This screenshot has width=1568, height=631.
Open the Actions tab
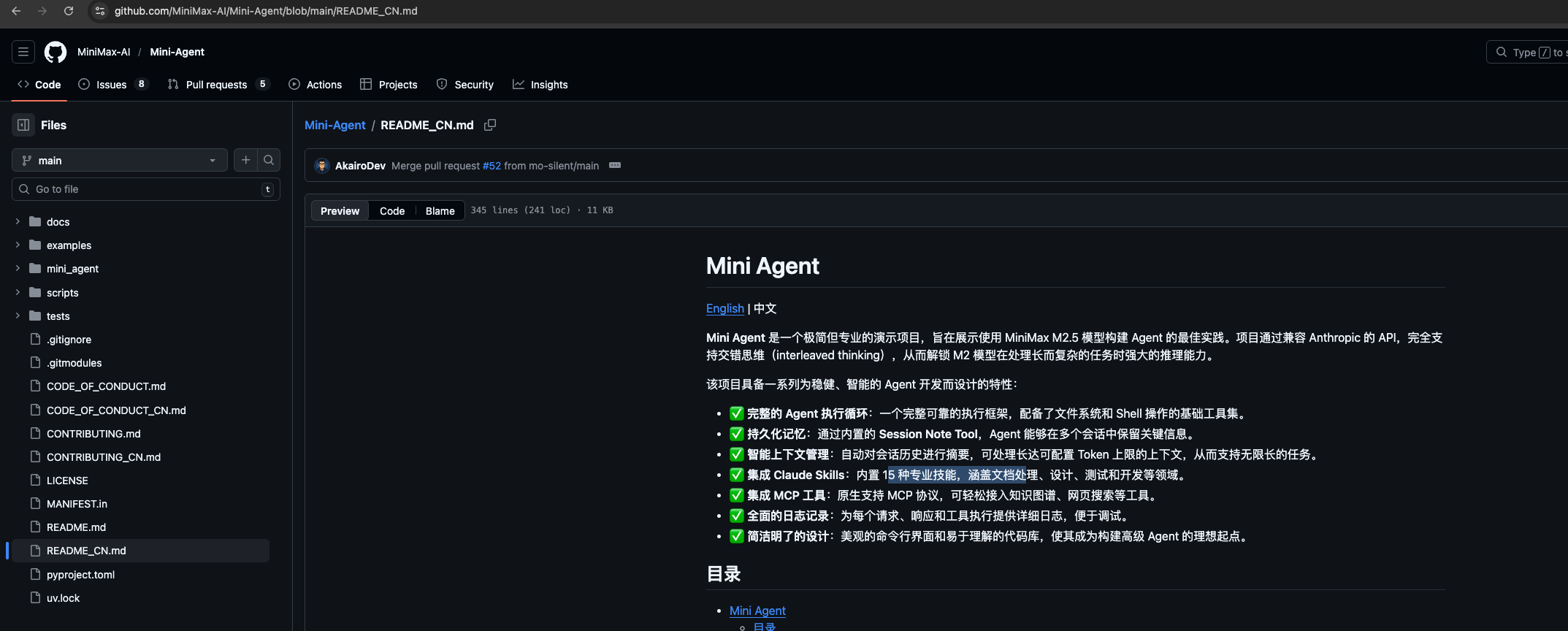tap(315, 85)
